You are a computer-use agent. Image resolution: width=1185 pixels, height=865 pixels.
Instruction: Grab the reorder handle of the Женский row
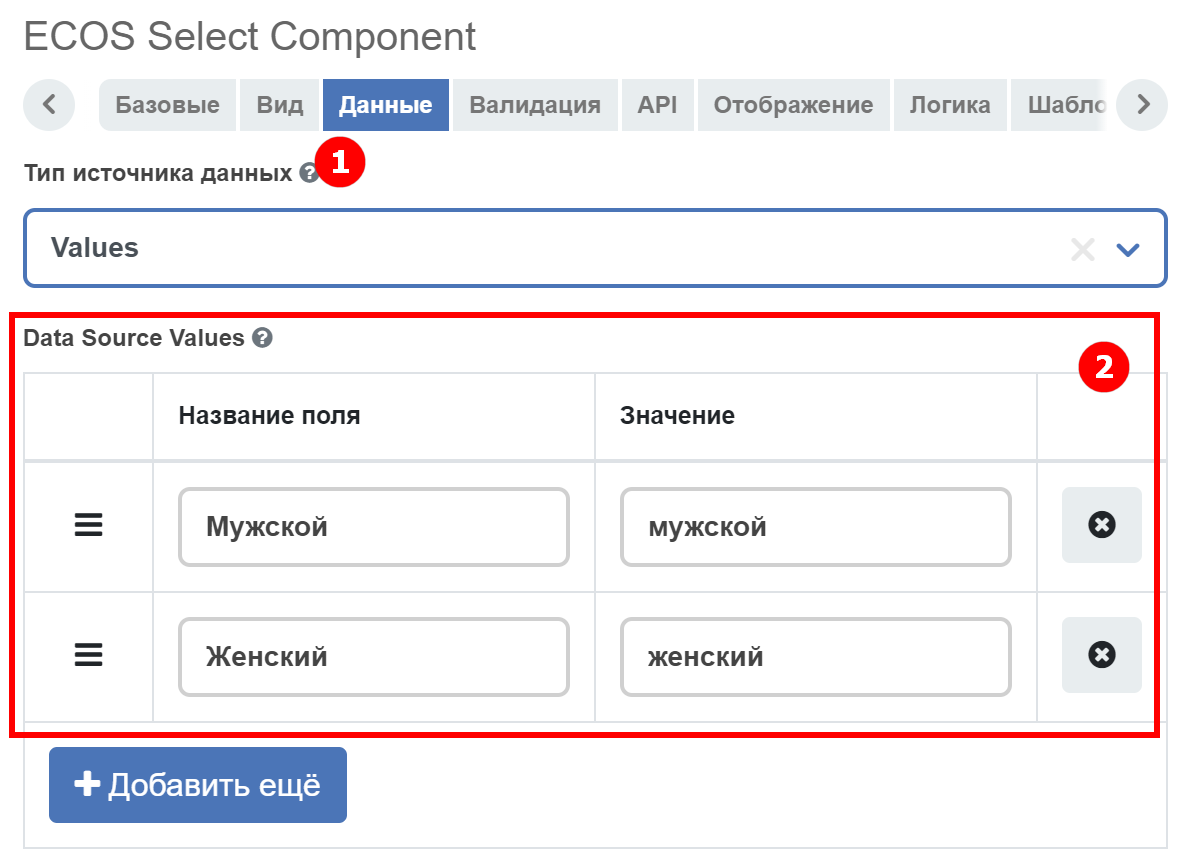tap(88, 655)
